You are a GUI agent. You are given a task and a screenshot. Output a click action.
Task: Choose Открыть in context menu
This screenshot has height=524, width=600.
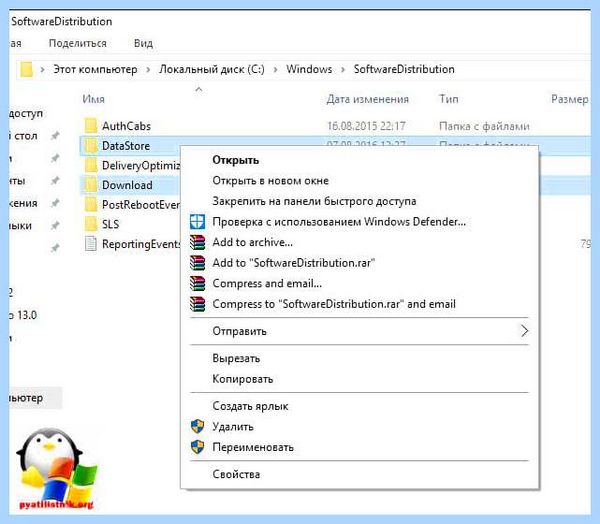pyautogui.click(x=236, y=160)
